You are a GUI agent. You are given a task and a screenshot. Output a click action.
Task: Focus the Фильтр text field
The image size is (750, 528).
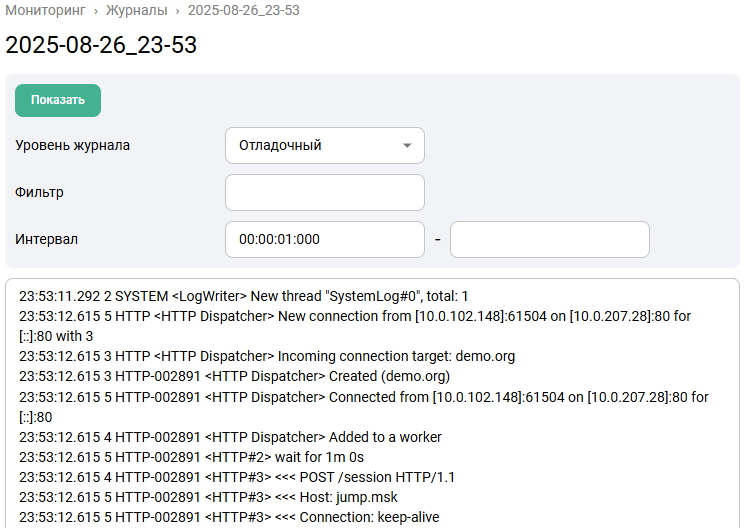[324, 192]
